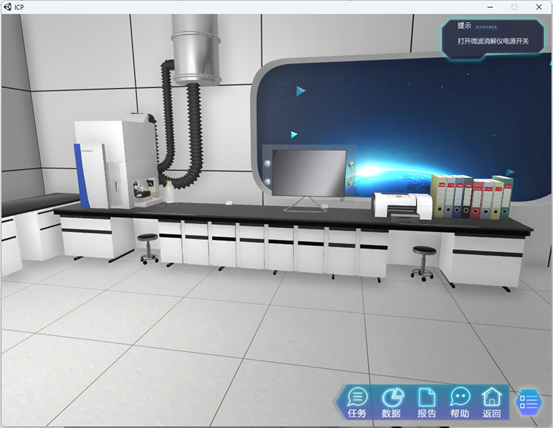Click the white reagent bottle beside the instrument
The image size is (553, 428).
coord(170,192)
